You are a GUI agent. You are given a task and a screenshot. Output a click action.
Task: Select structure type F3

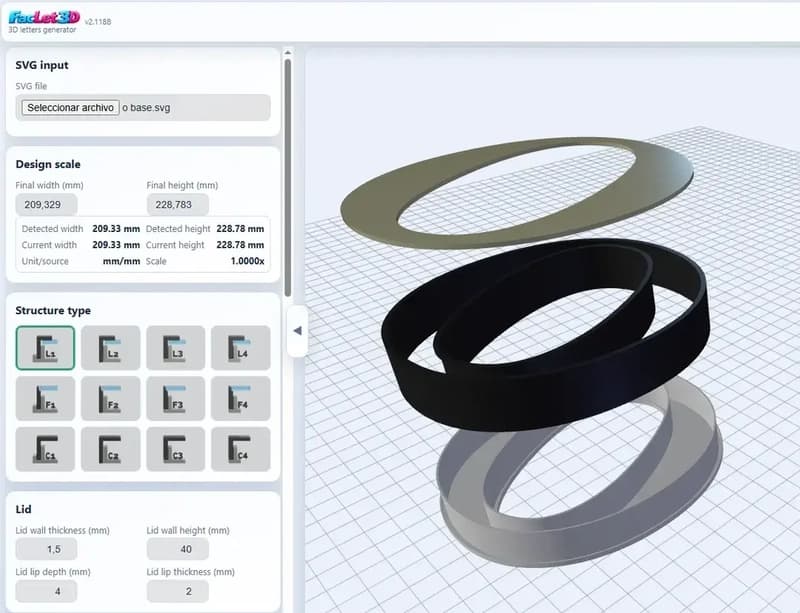[x=174, y=398]
